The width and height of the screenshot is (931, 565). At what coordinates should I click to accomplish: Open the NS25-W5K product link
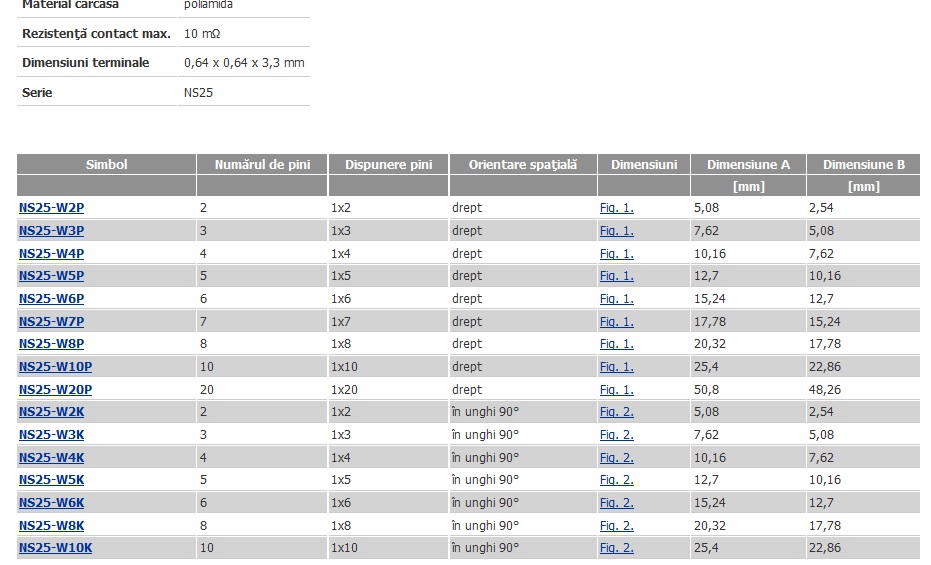(x=51, y=480)
